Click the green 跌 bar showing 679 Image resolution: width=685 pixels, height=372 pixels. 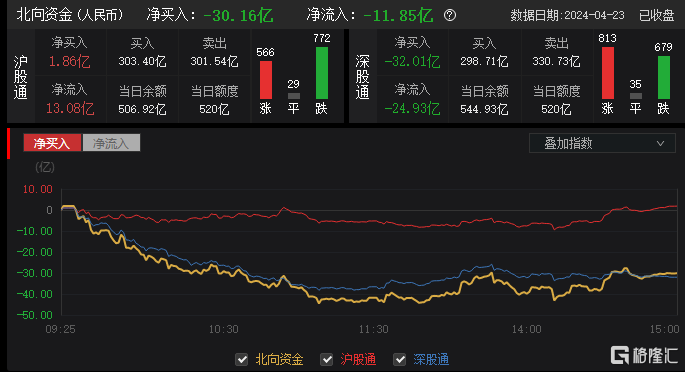[x=664, y=77]
